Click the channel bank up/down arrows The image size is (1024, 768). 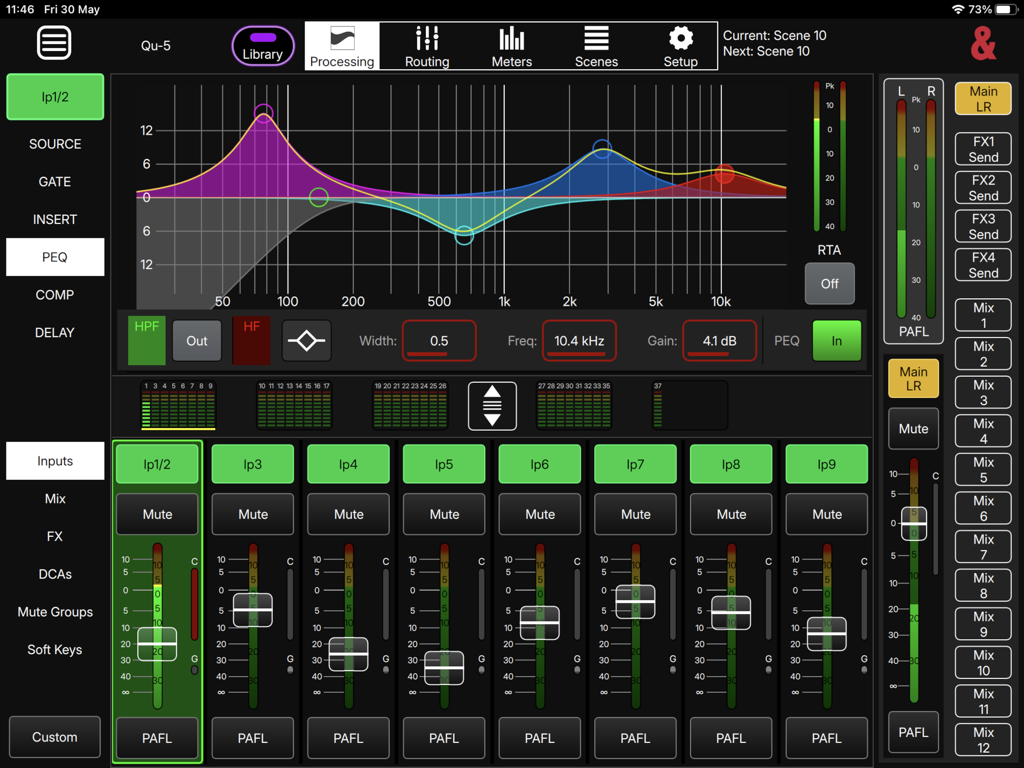(492, 406)
